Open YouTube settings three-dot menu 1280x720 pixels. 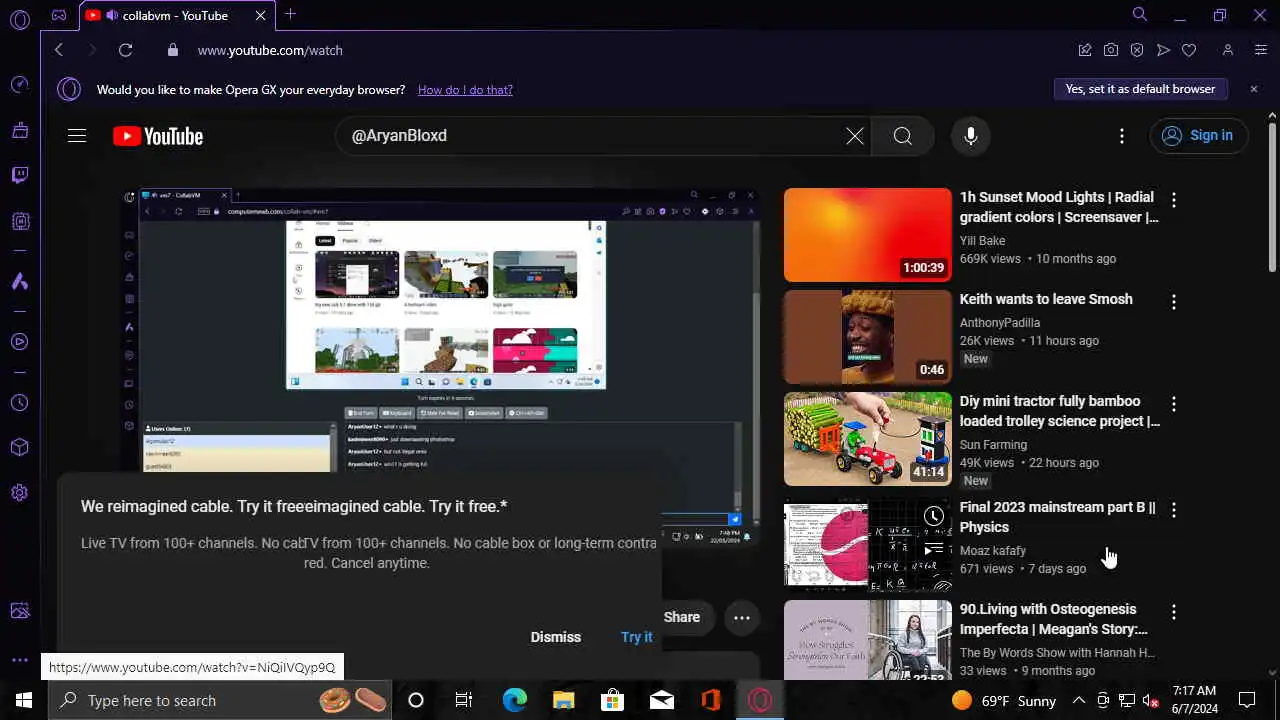(x=1122, y=136)
